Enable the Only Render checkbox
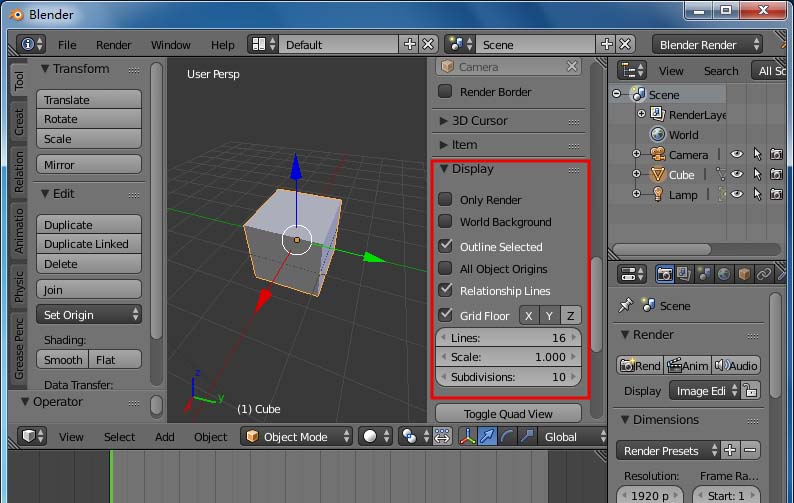 [x=446, y=200]
